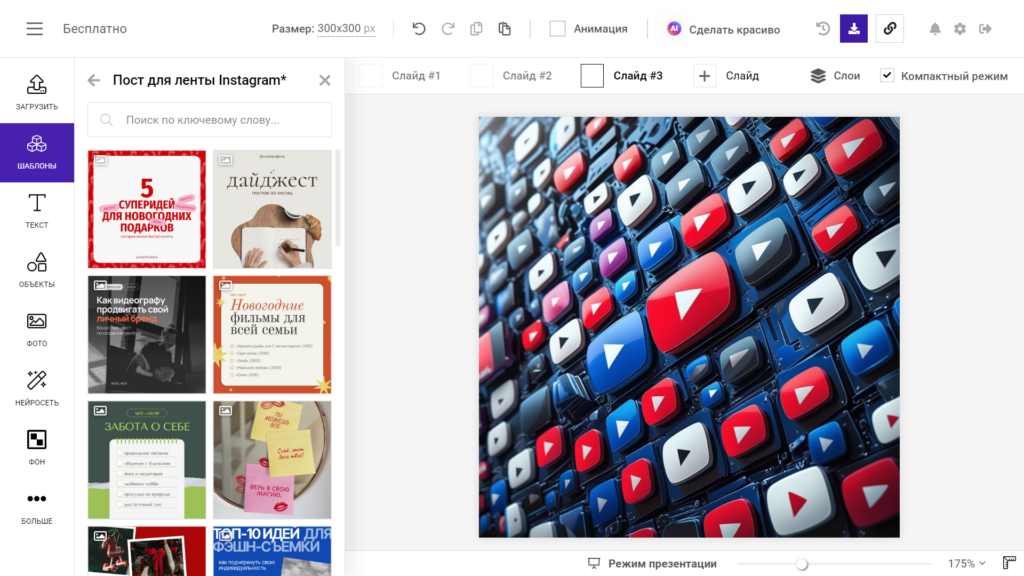Add a new slide with plus button
The image size is (1024, 576).
tap(704, 76)
